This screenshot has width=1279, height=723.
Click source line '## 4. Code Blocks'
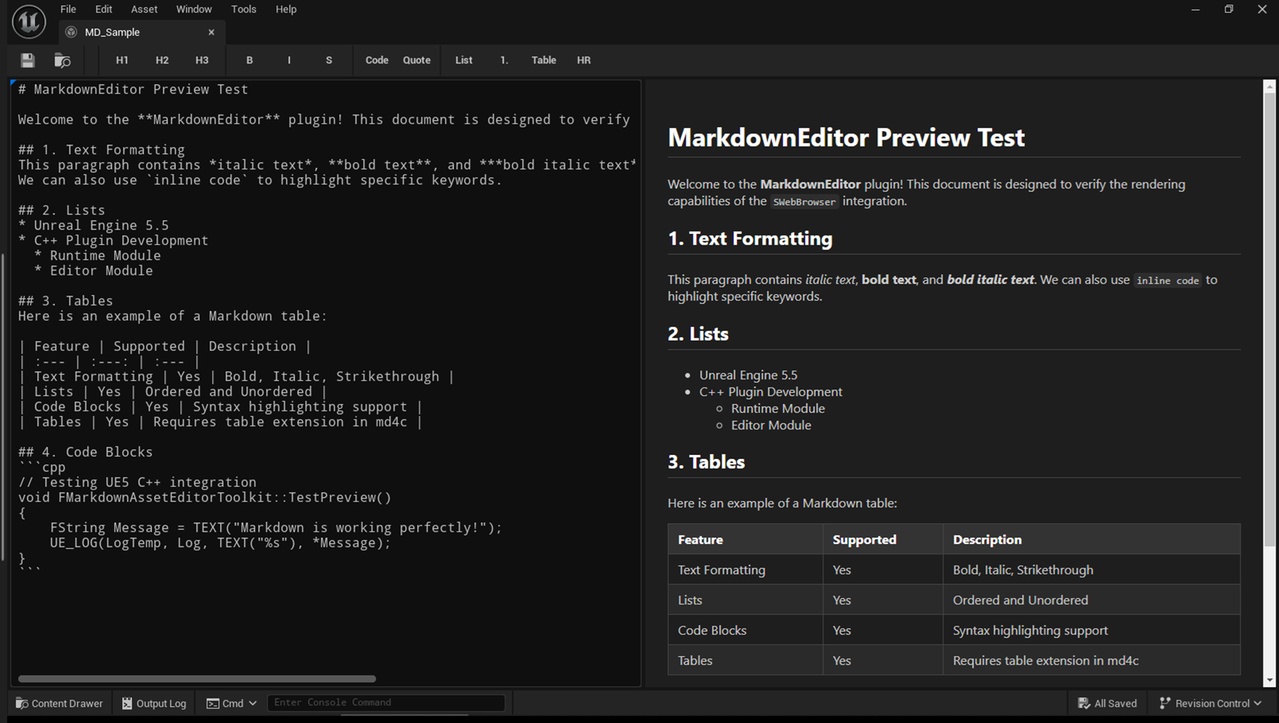tap(85, 452)
